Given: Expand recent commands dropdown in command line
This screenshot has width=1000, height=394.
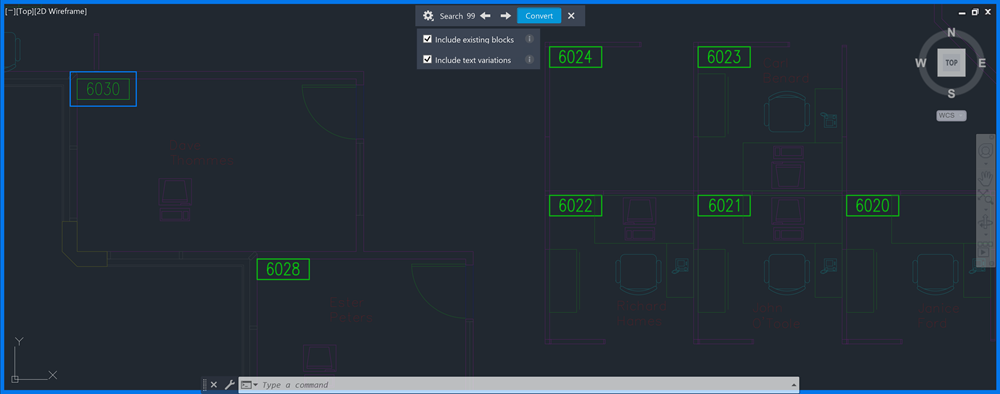Looking at the screenshot, I should (x=249, y=385).
